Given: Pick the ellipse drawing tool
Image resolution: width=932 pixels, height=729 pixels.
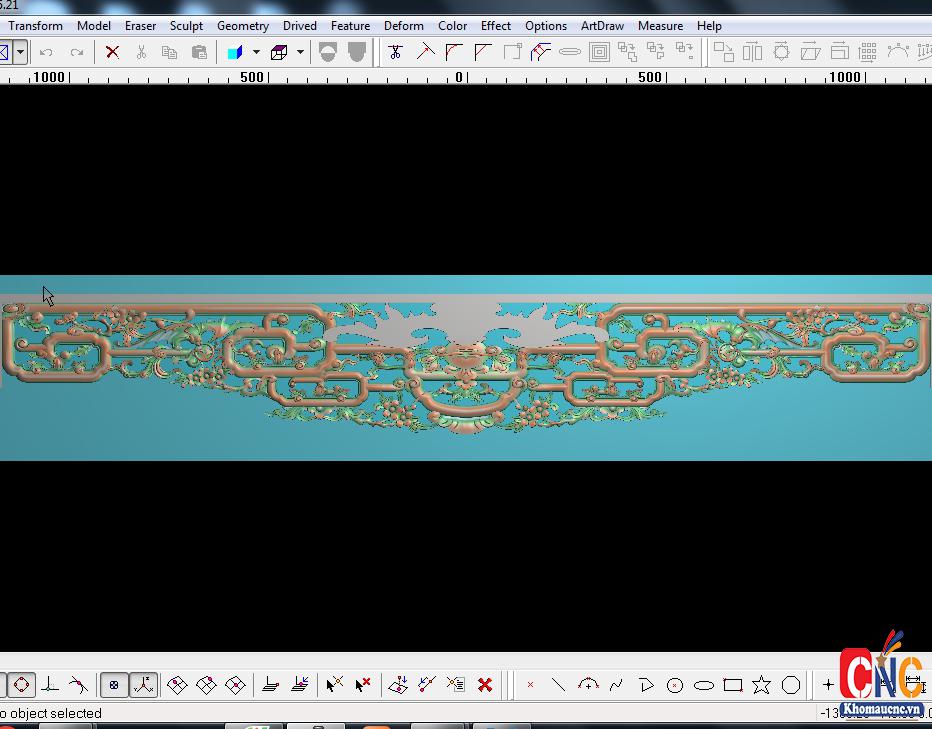Looking at the screenshot, I should [704, 685].
